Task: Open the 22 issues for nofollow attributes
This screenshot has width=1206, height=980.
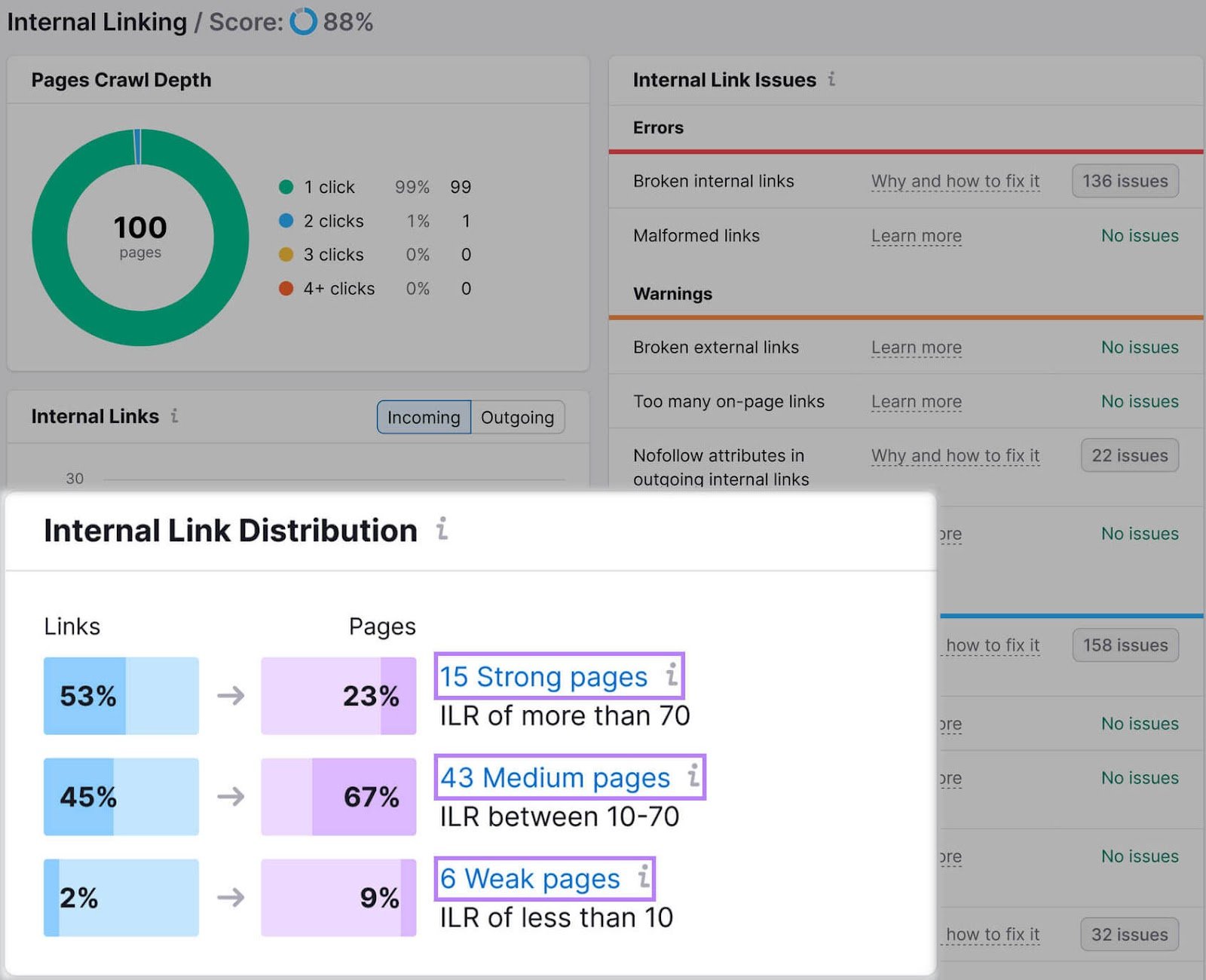Action: point(1129,455)
